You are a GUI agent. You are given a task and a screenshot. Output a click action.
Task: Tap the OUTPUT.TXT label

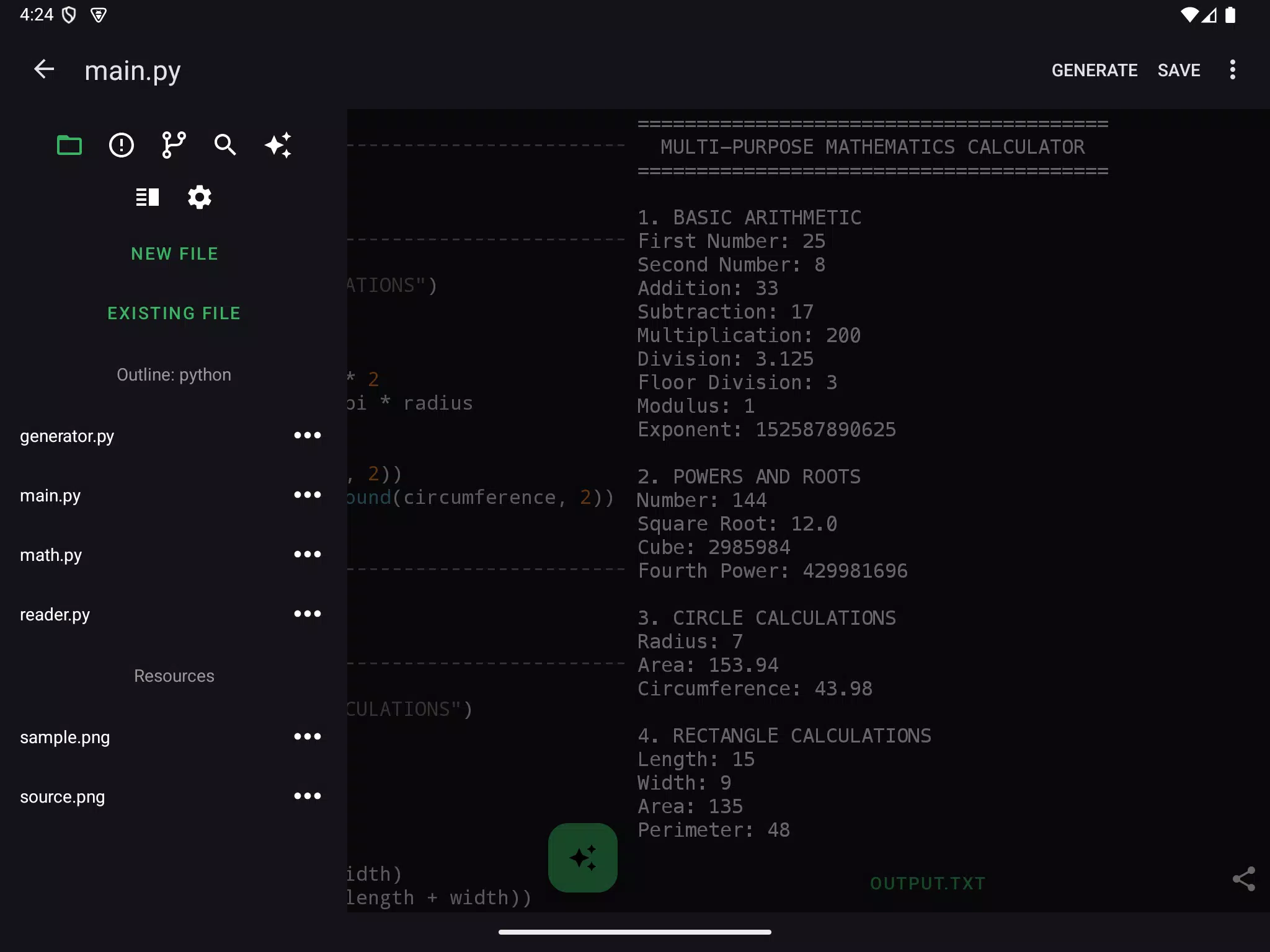click(x=928, y=883)
